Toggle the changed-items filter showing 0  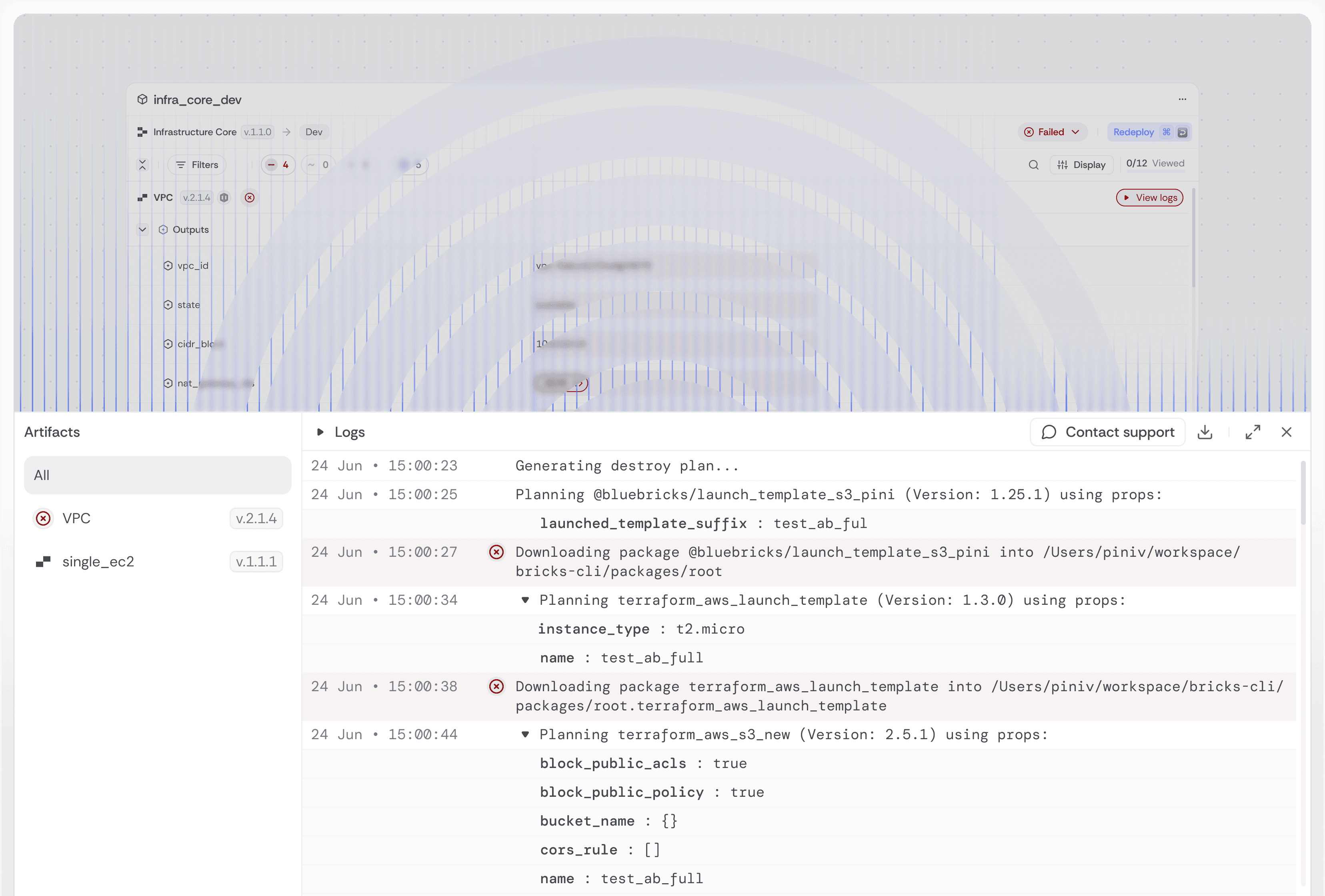(x=318, y=165)
